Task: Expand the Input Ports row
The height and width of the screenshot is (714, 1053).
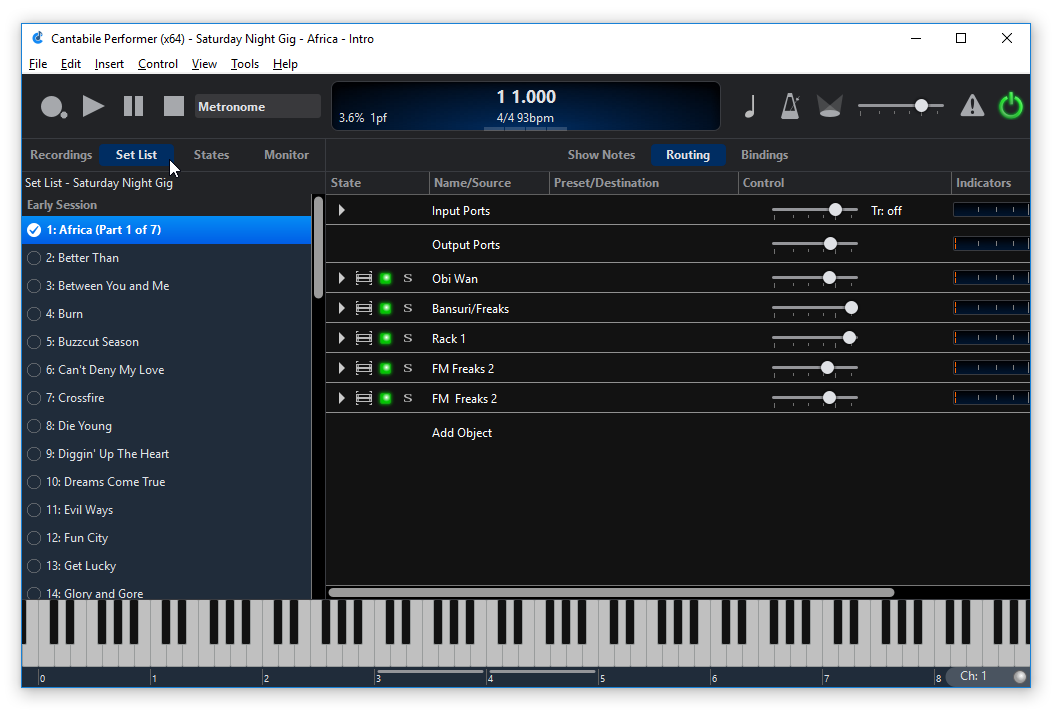Action: click(341, 210)
